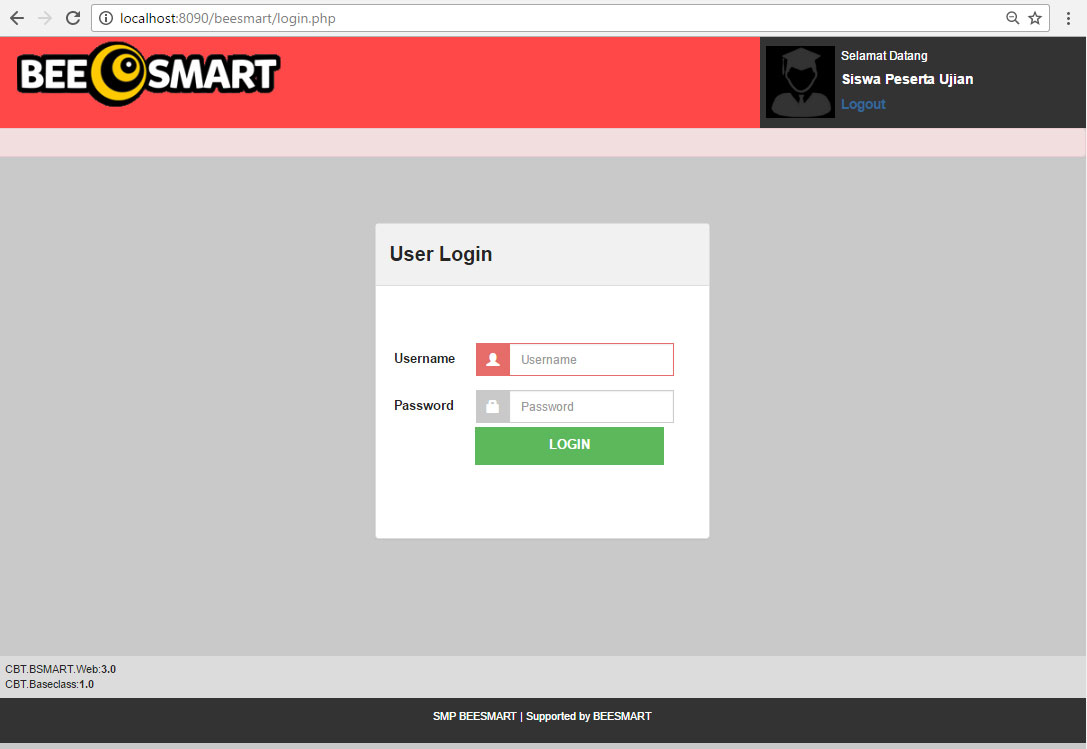Open the Chrome three-dot menu
This screenshot has width=1087, height=749.
click(x=1069, y=17)
